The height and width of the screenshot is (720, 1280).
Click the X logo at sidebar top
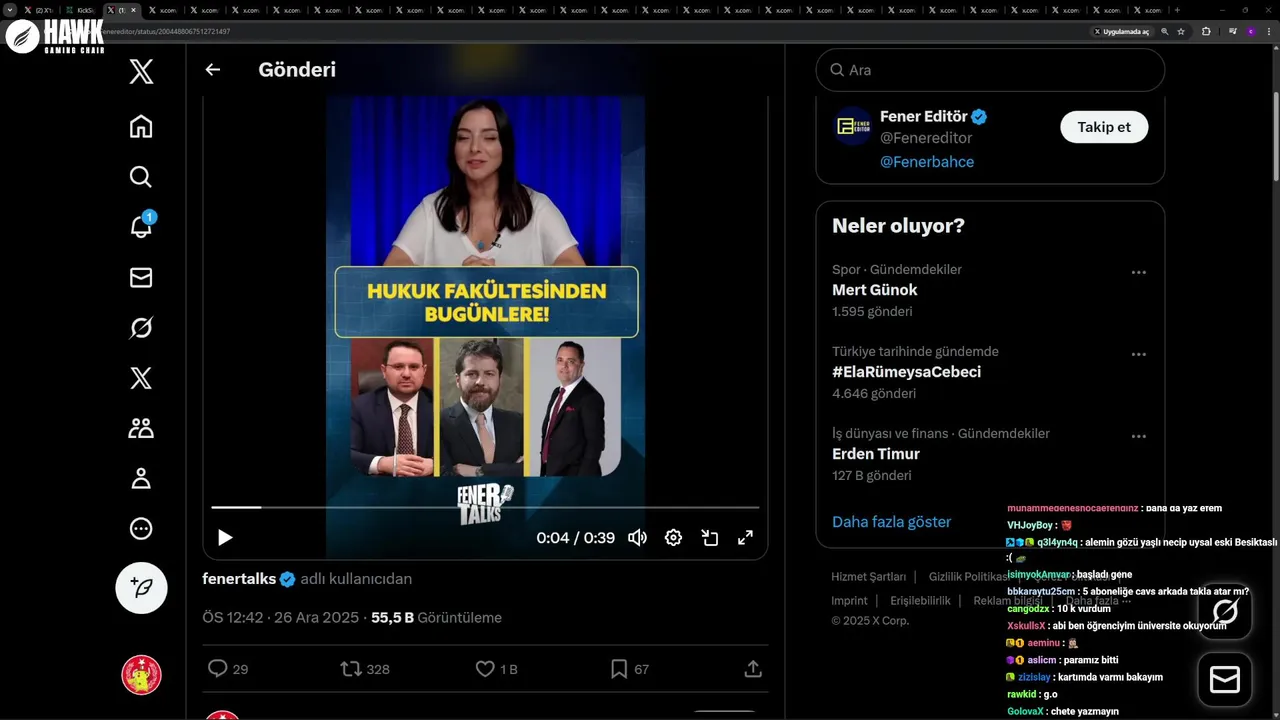point(141,71)
